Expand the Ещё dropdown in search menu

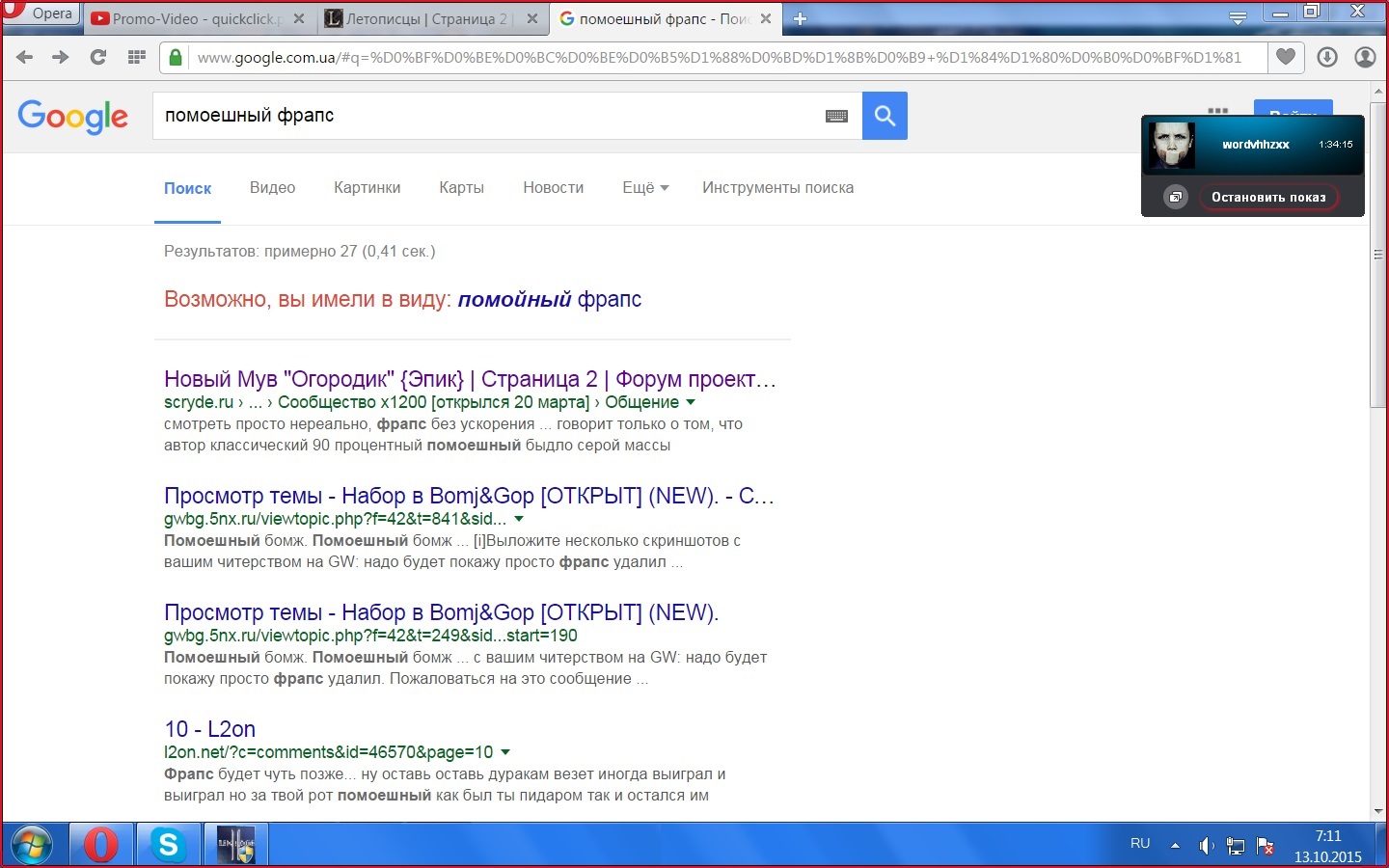click(645, 188)
